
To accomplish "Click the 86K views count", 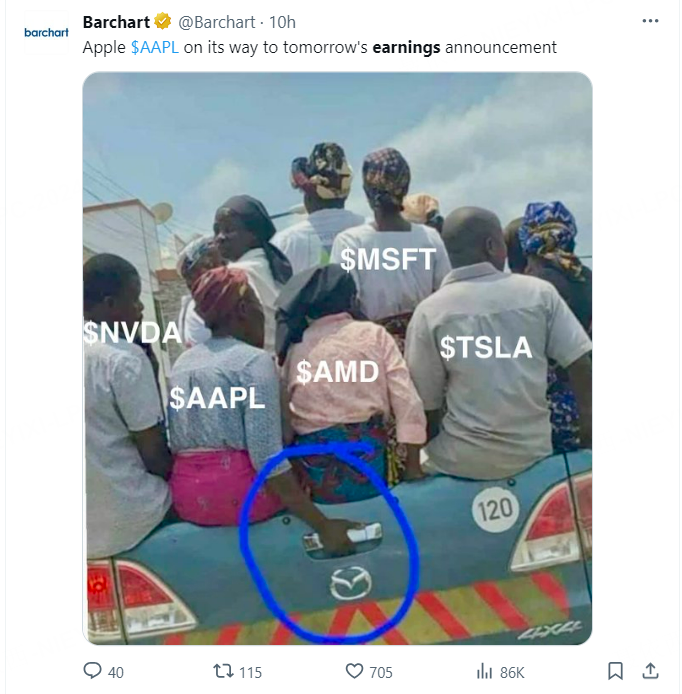I will coord(511,672).
